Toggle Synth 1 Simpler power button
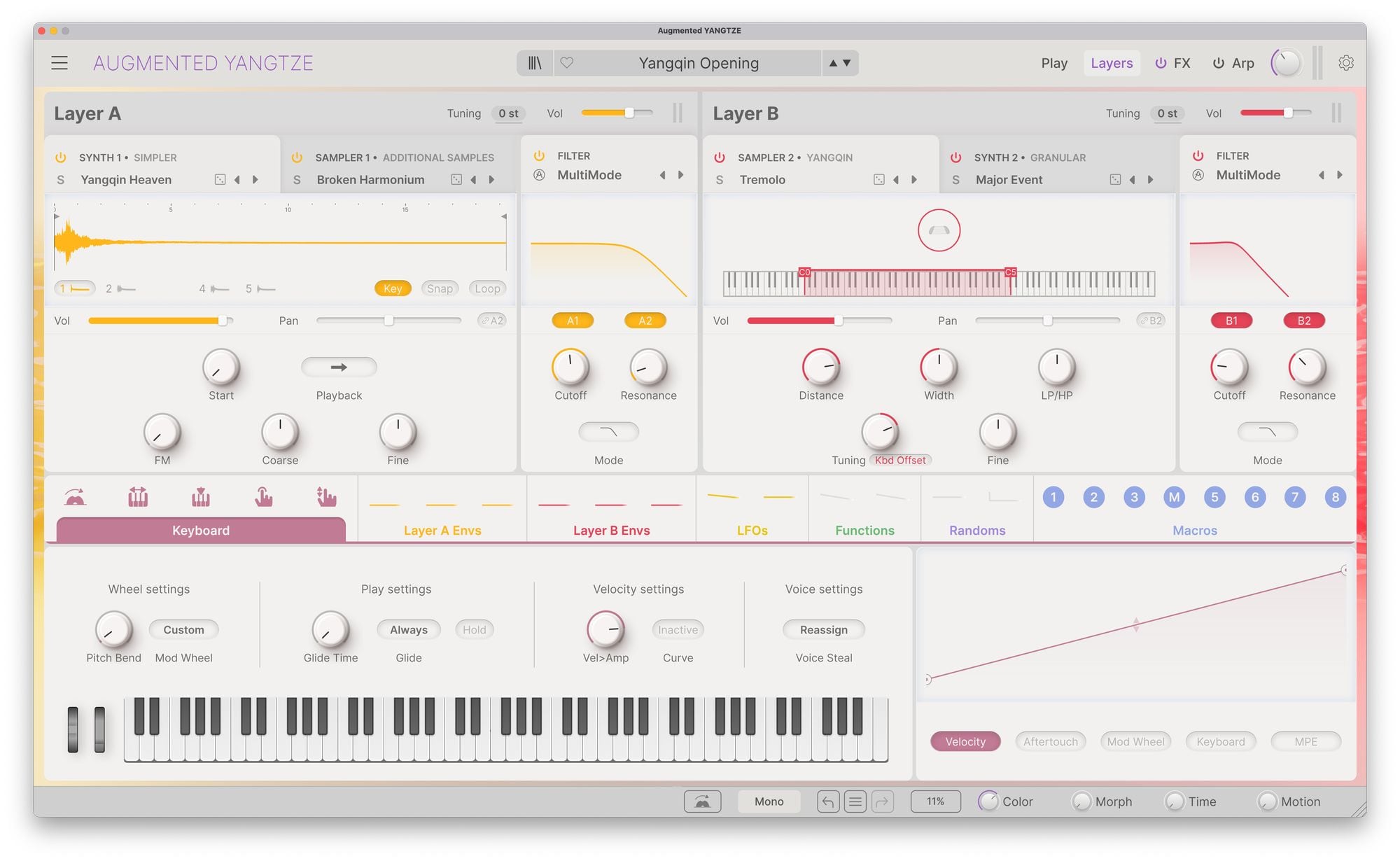 (61, 157)
